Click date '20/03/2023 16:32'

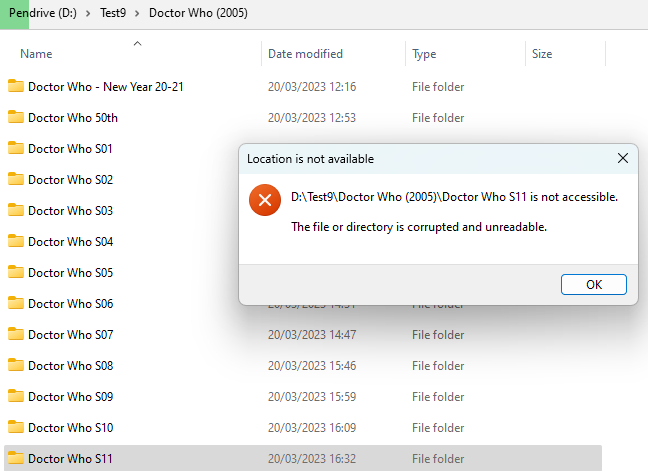point(312,459)
